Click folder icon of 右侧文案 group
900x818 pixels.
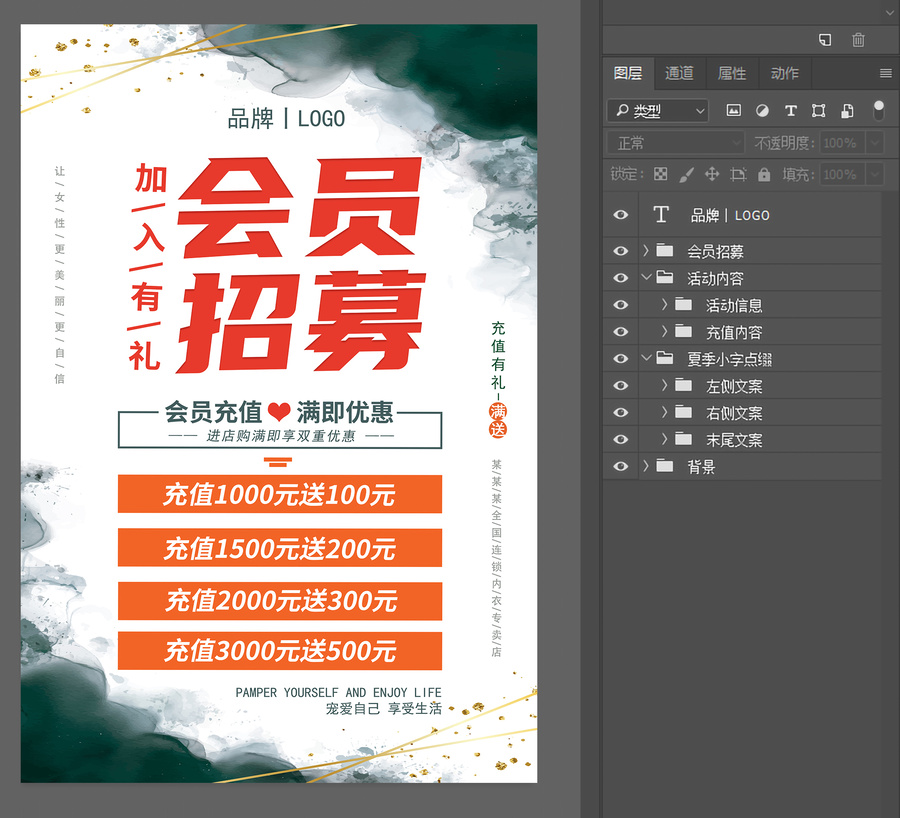tap(683, 412)
